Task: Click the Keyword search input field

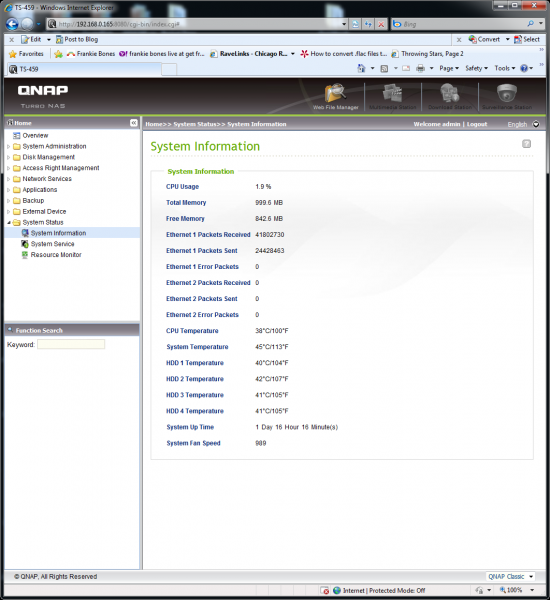Action: [x=71, y=344]
